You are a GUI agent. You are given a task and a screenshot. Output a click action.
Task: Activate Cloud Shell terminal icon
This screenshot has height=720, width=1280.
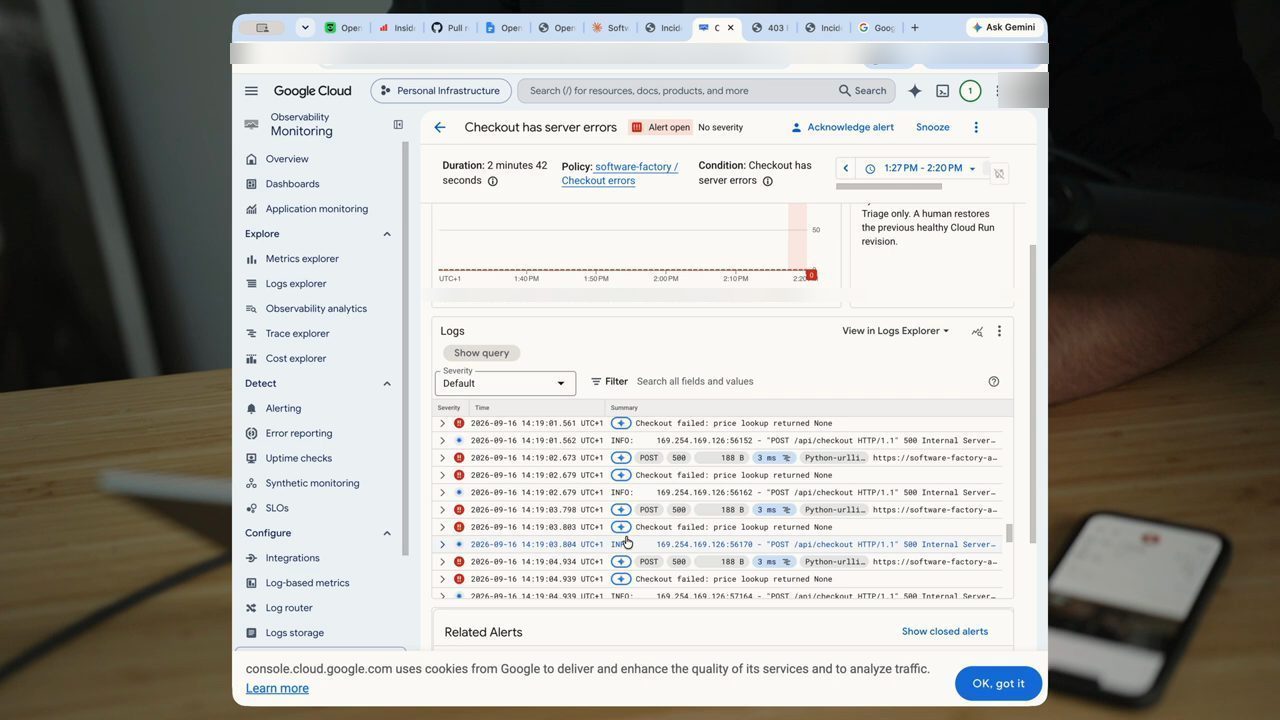[942, 91]
